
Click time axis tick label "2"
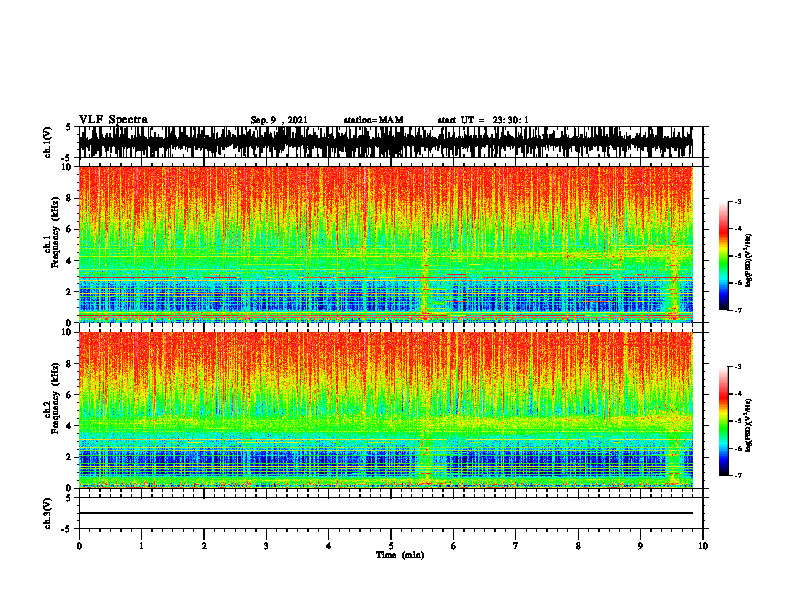click(x=204, y=546)
